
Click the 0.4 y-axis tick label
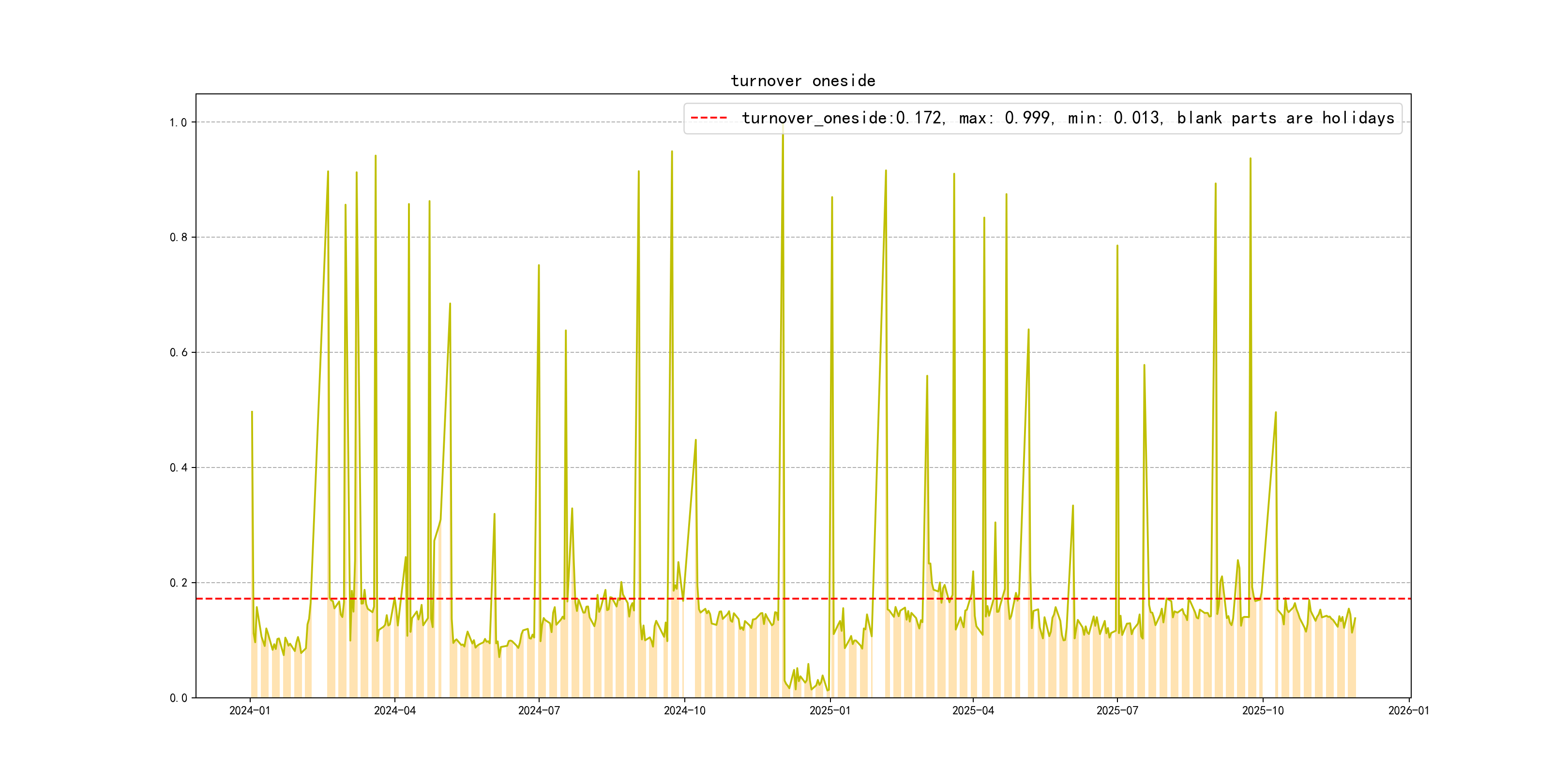coord(178,467)
